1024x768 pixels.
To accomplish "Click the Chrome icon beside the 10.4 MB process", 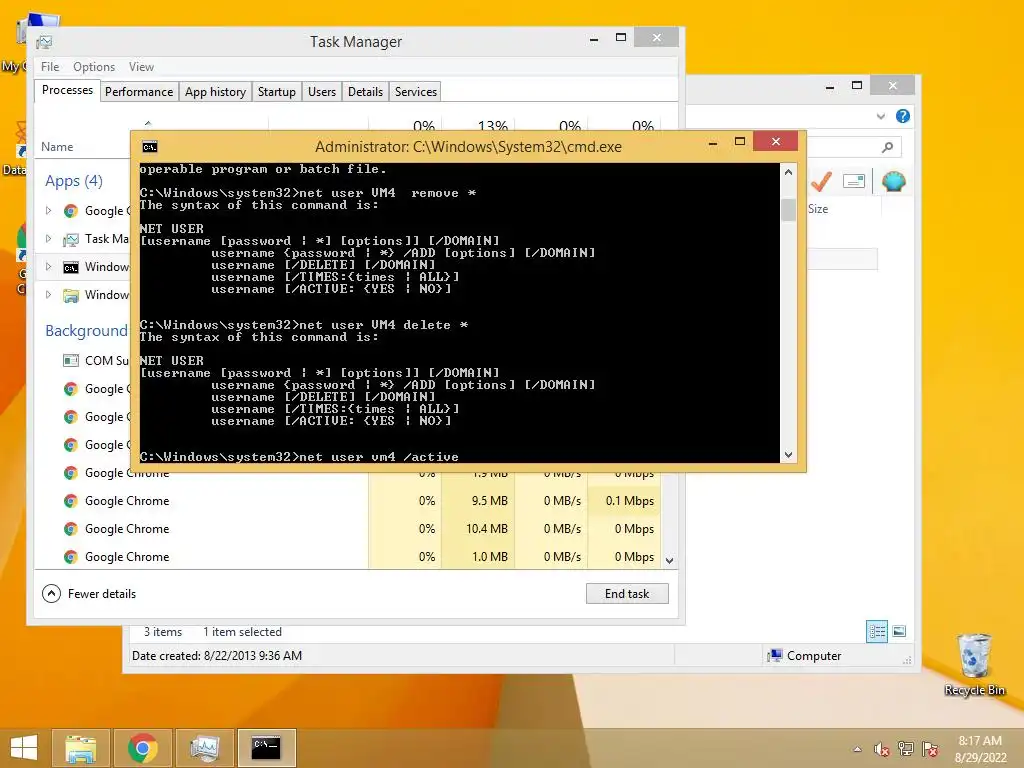I will tap(71, 529).
